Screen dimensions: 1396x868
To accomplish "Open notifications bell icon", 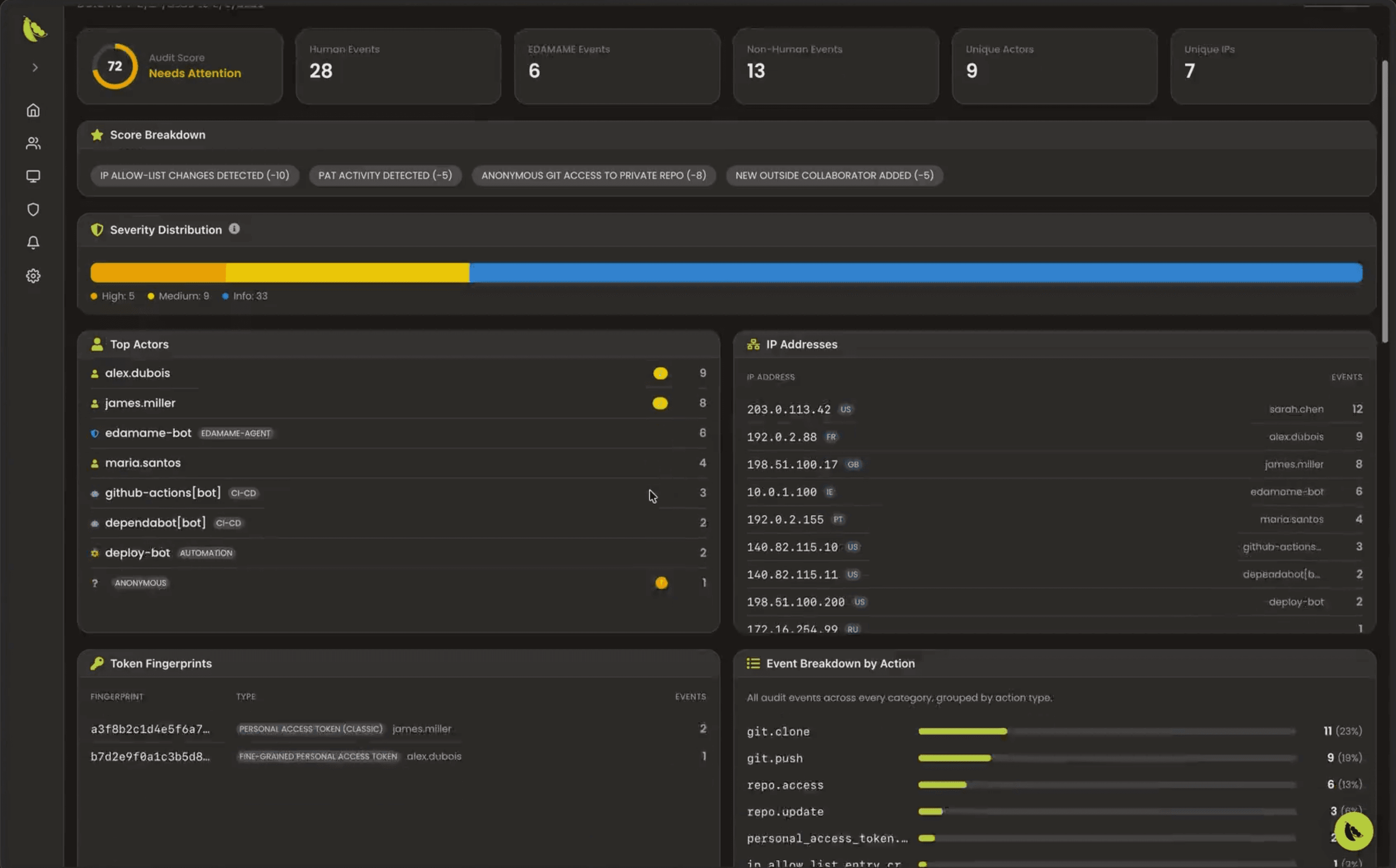I will point(33,242).
